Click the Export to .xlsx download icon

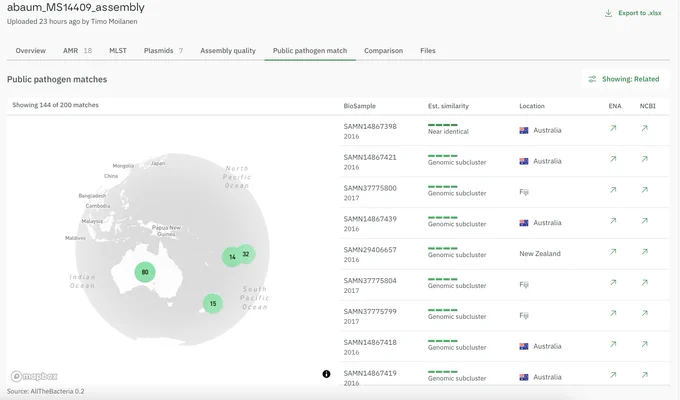pos(608,13)
